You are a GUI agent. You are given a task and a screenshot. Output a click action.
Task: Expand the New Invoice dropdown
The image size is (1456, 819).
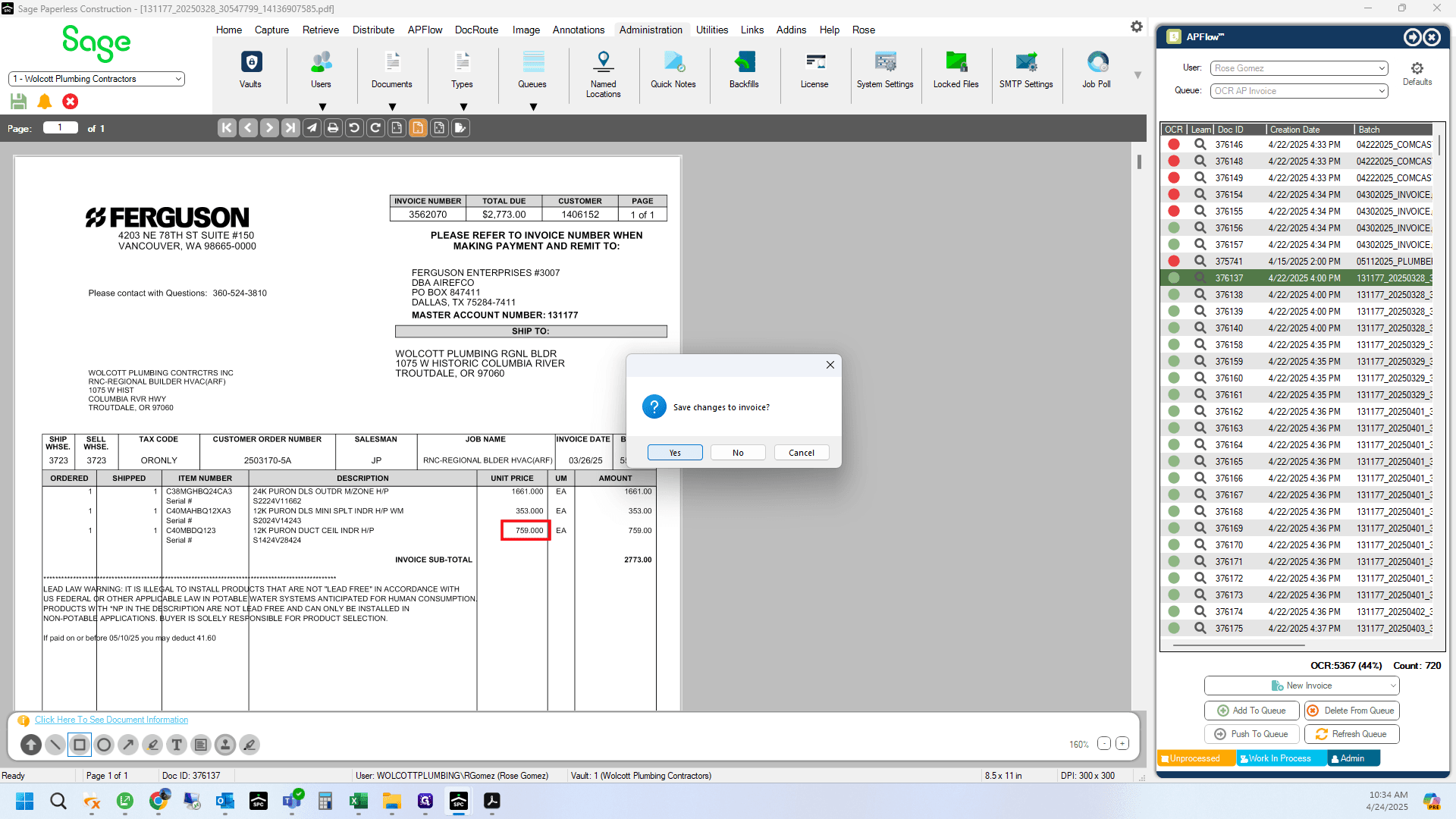[1393, 686]
